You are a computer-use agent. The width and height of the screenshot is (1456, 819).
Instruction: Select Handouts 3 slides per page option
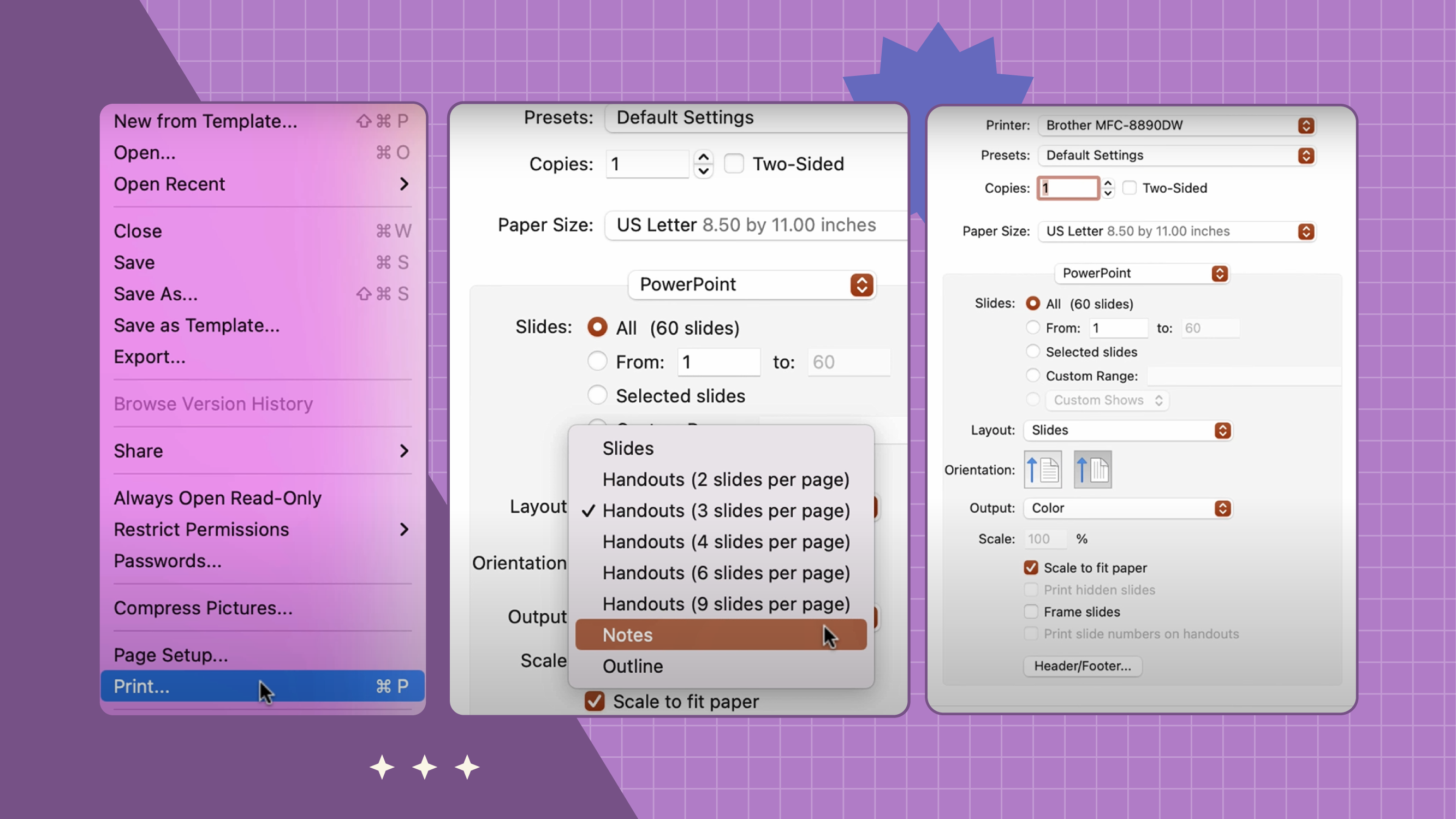point(726,511)
